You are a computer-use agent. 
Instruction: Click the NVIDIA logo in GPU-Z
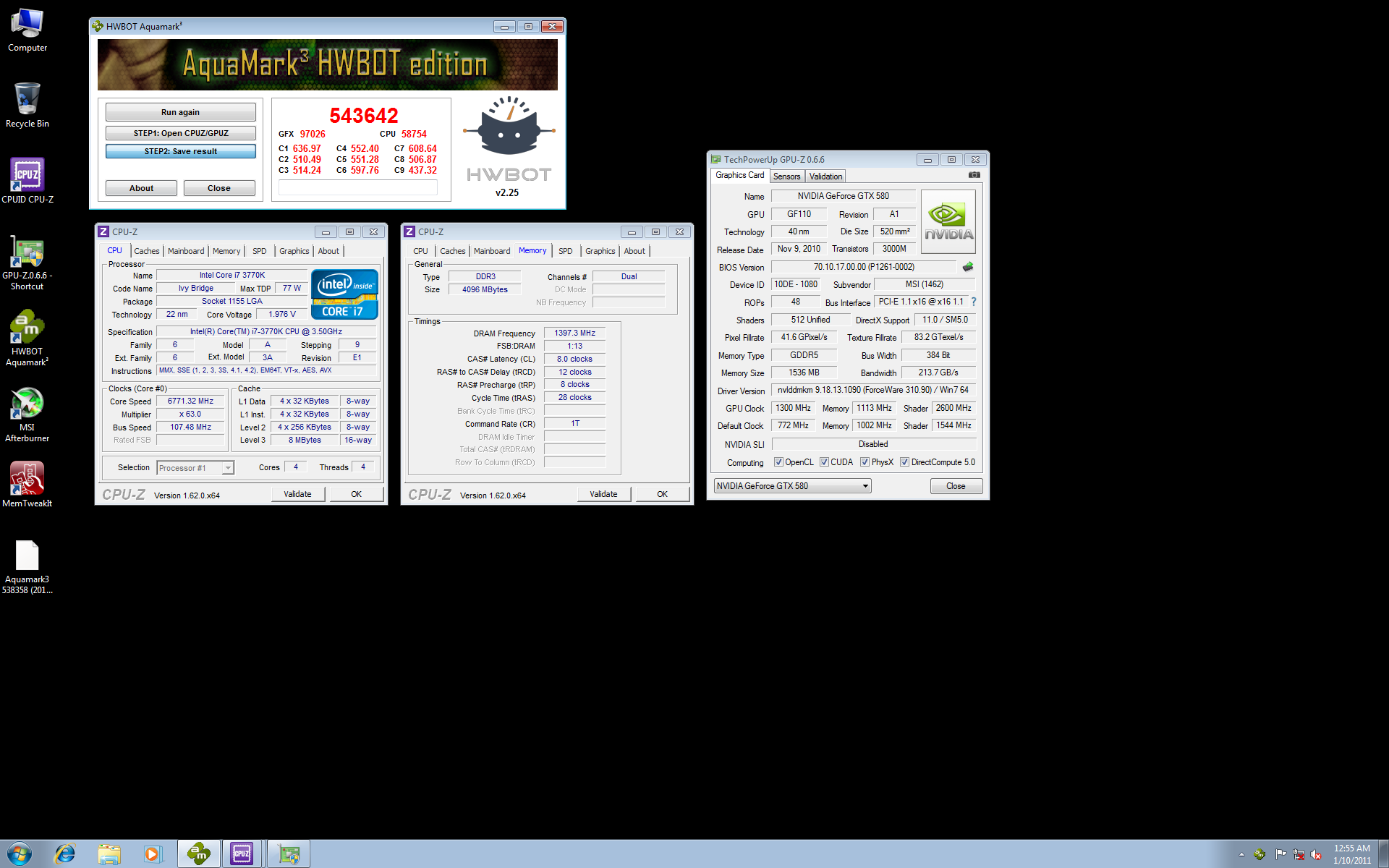(x=948, y=221)
